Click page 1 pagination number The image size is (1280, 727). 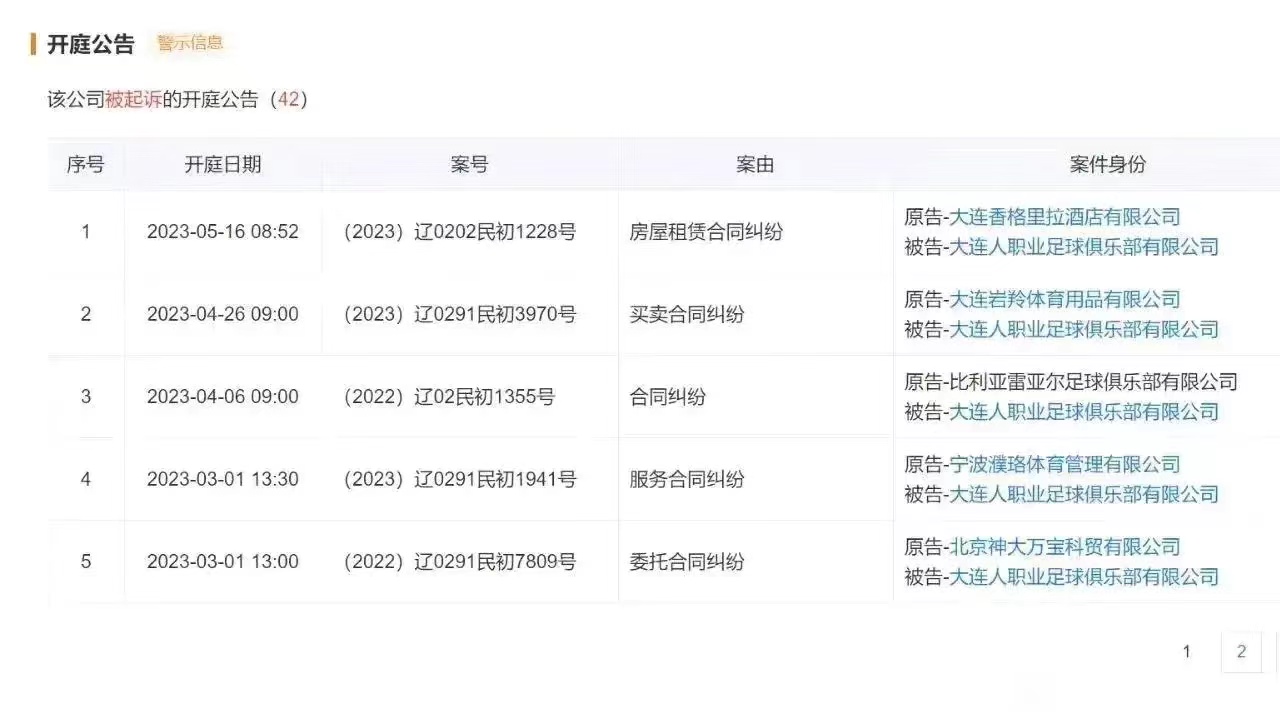1186,651
